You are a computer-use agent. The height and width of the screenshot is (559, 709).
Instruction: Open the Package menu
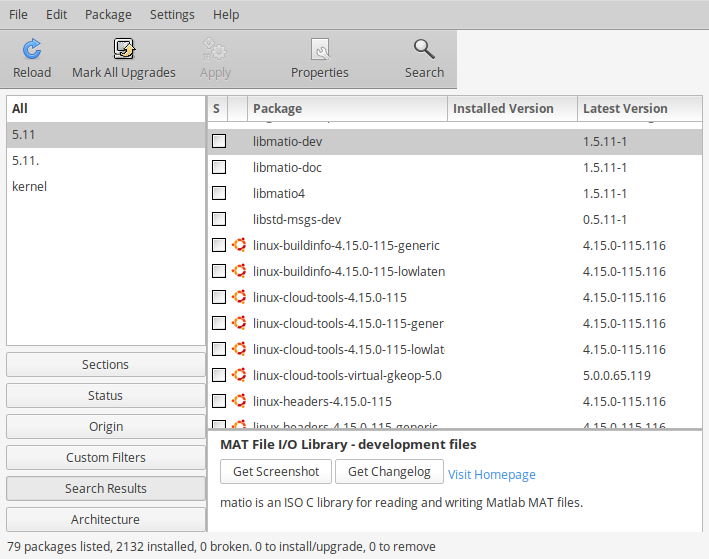[x=108, y=15]
